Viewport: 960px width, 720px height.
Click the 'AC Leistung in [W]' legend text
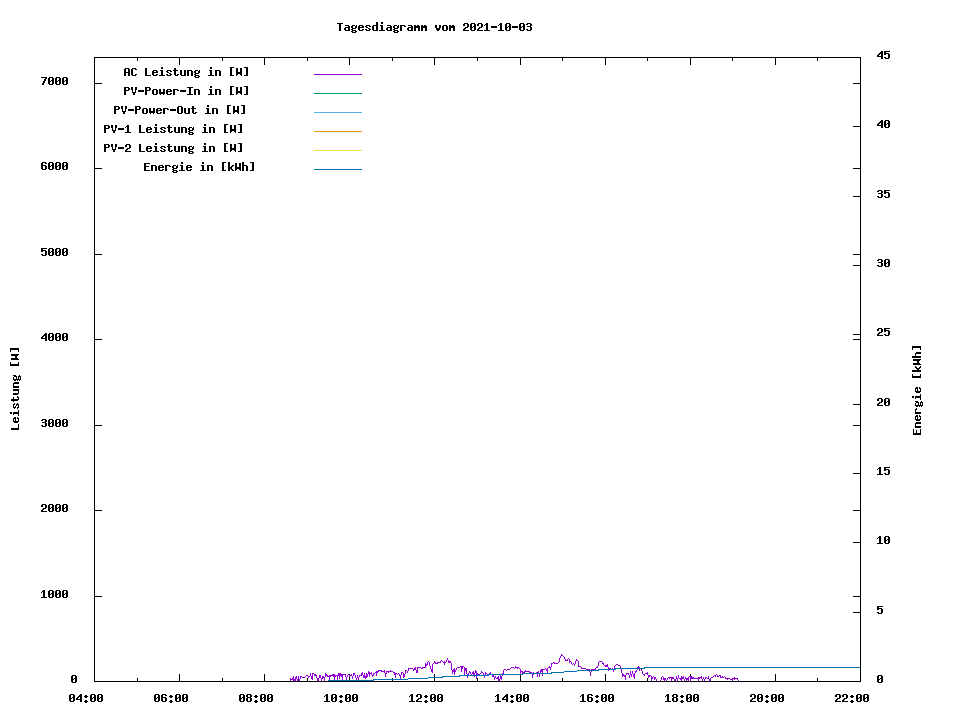(186, 72)
